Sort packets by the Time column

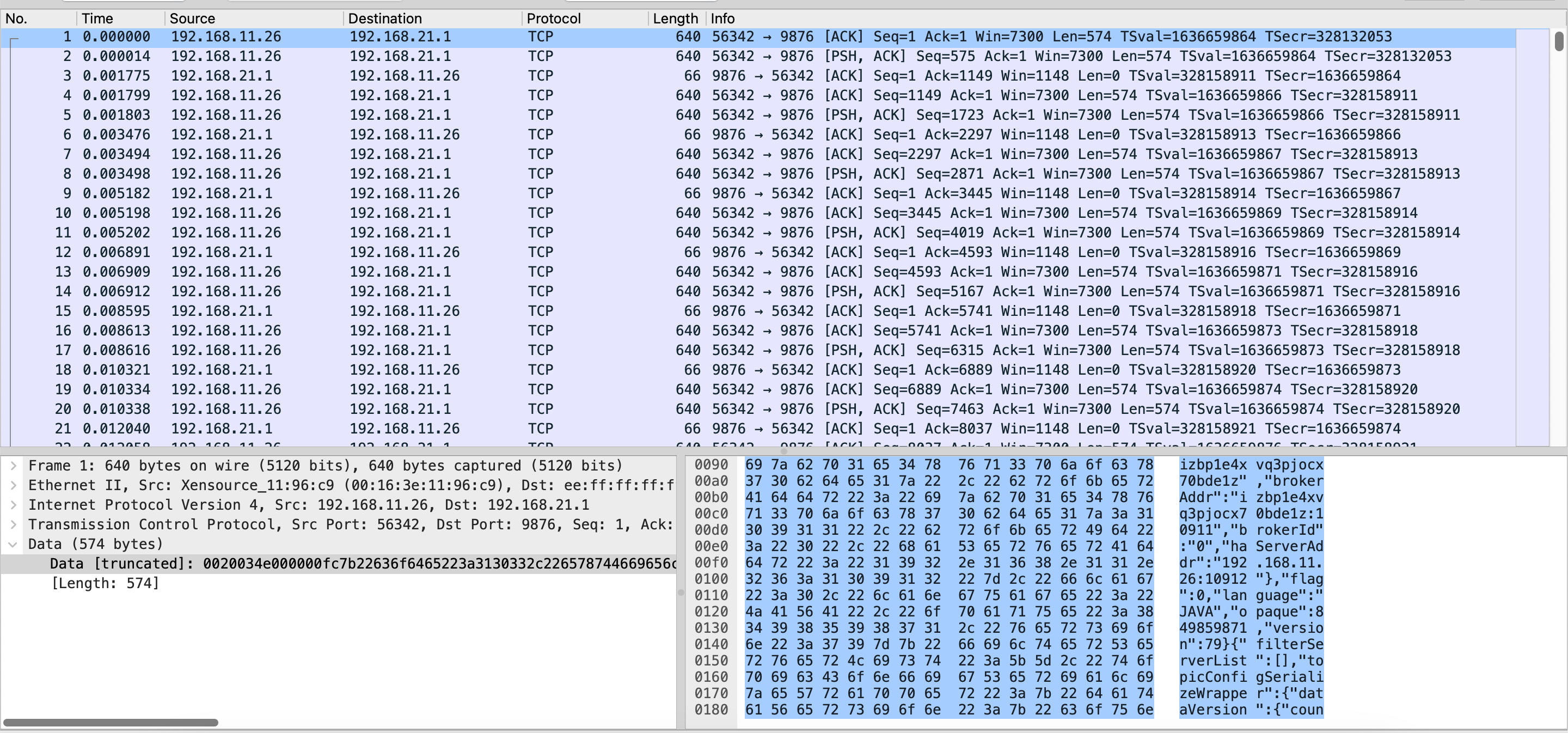pyautogui.click(x=97, y=19)
